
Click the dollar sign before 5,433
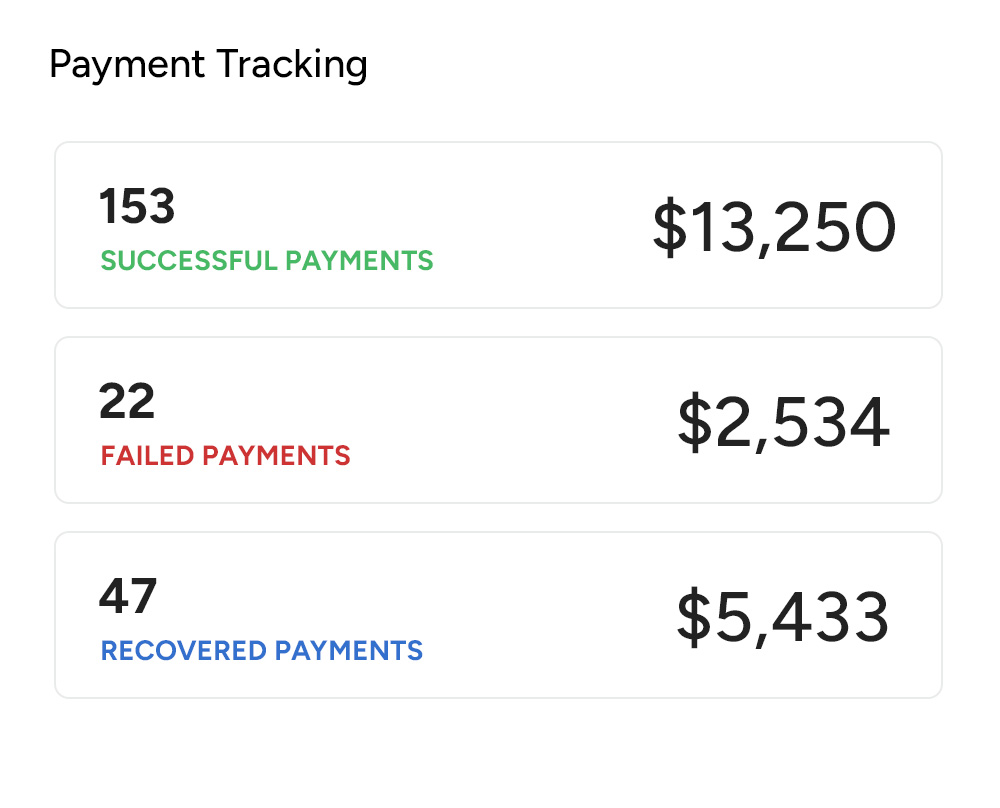point(693,617)
